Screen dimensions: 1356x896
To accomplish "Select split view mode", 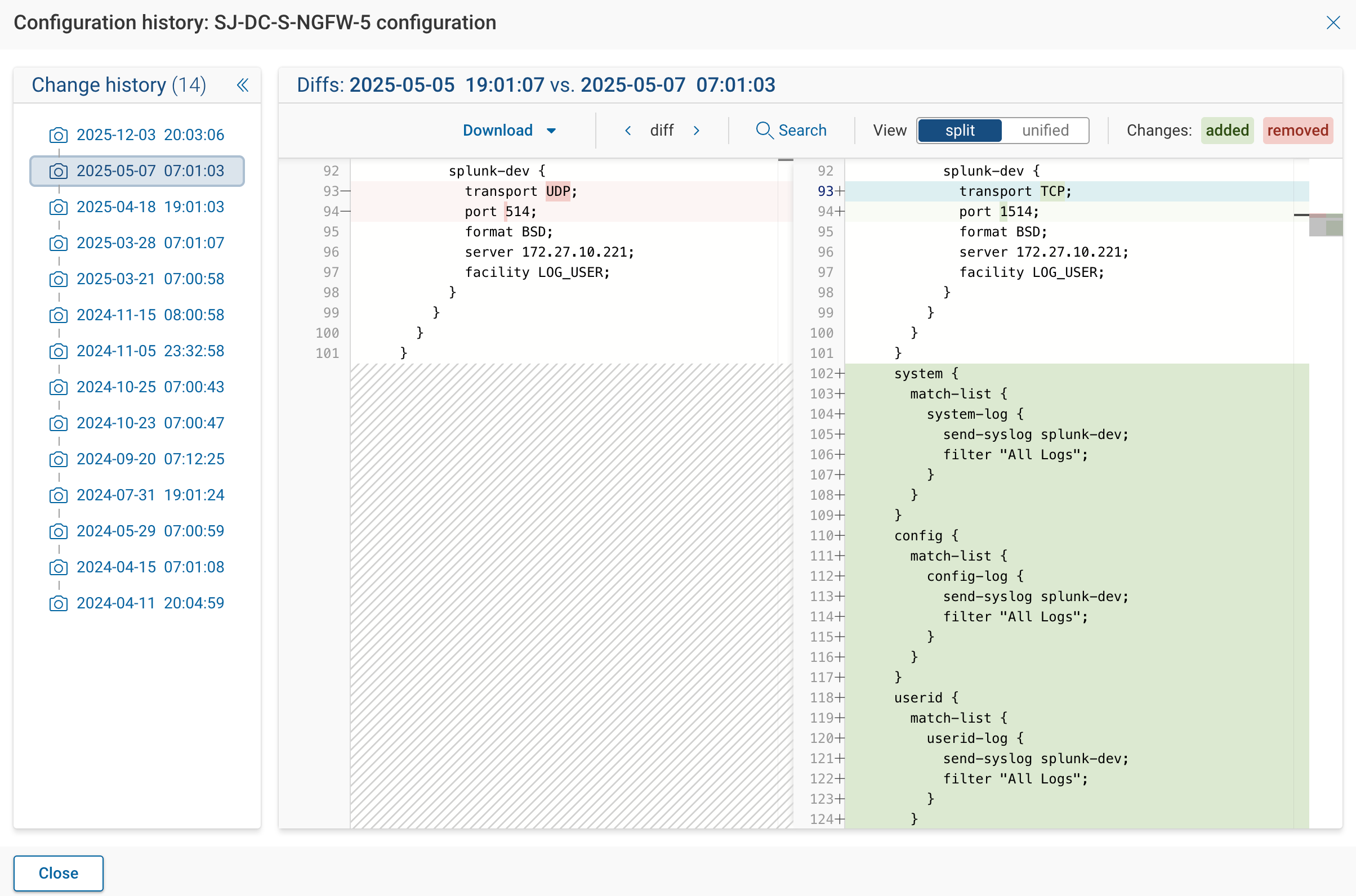I will (958, 130).
